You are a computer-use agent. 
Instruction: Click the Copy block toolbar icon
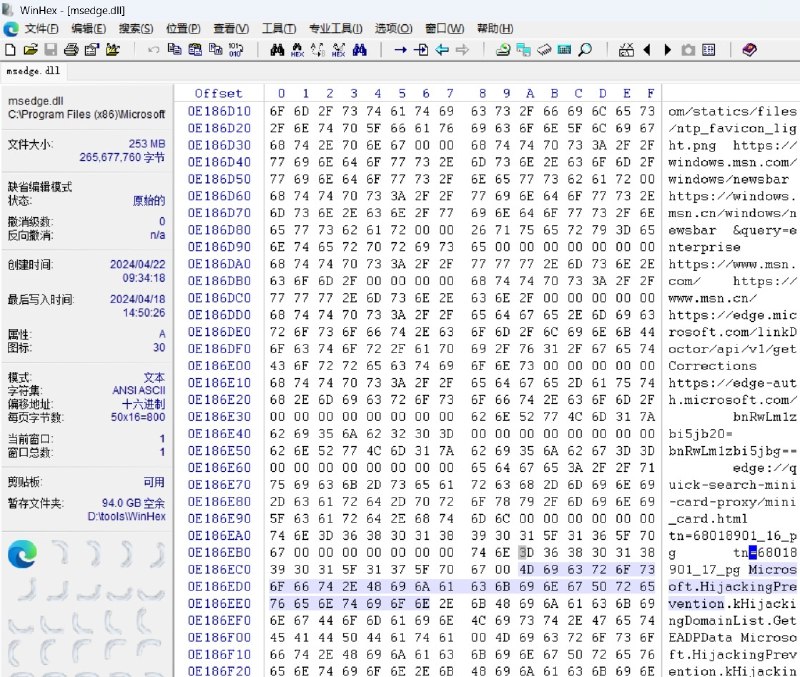(x=174, y=49)
